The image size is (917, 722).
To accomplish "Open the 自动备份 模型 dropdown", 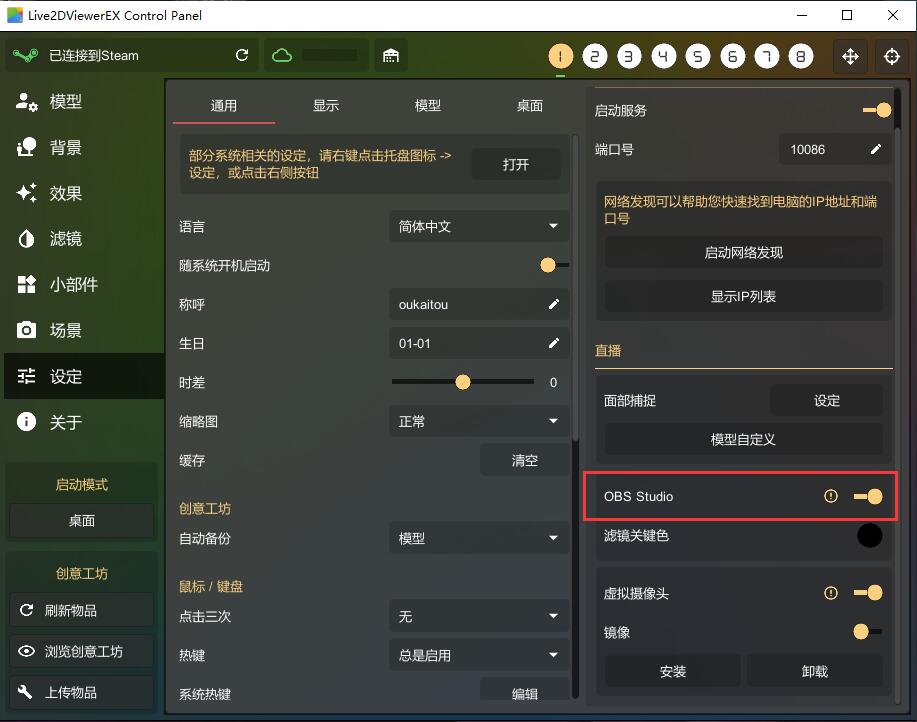I will pos(479,538).
